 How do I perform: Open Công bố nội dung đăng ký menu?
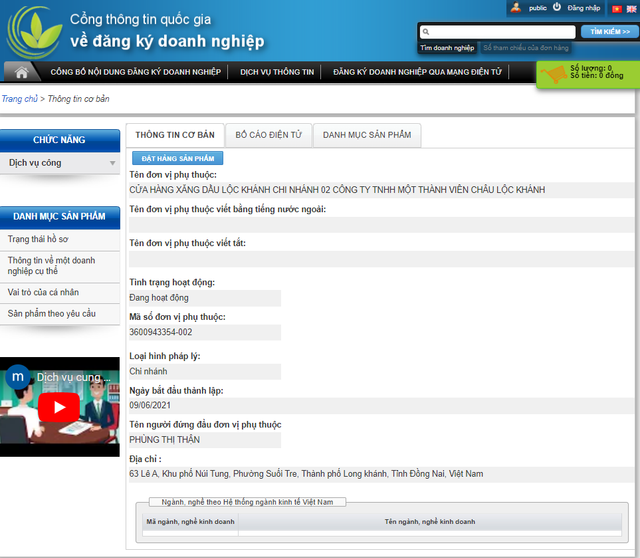tap(135, 72)
